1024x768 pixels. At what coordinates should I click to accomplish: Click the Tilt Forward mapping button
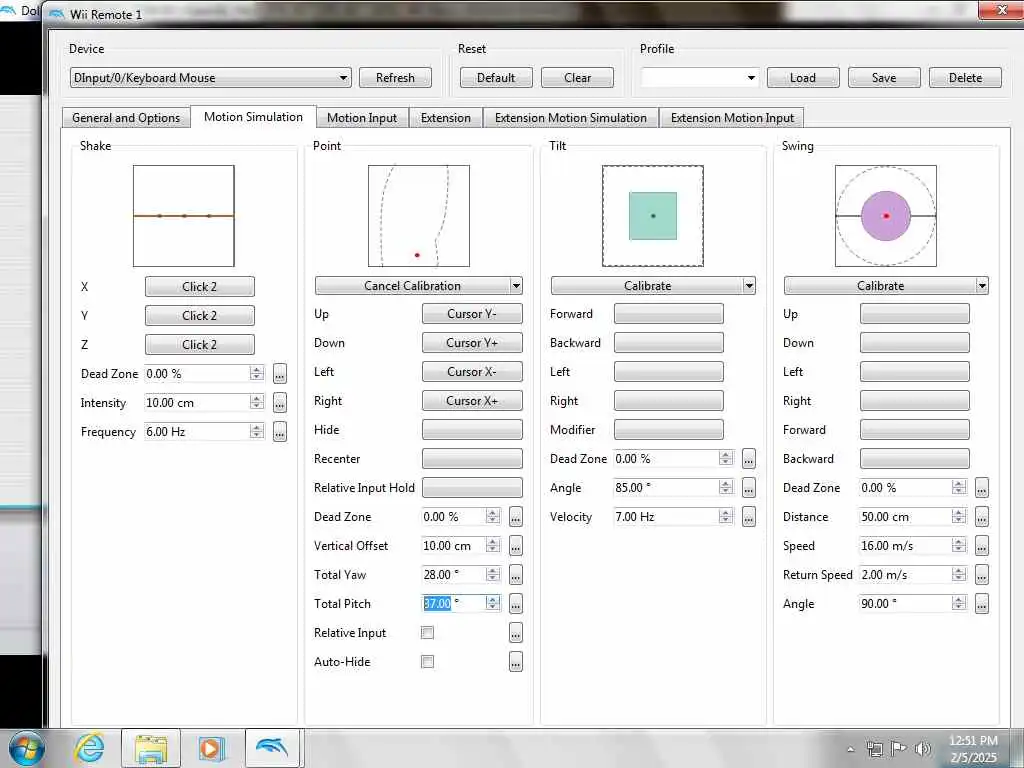point(668,314)
